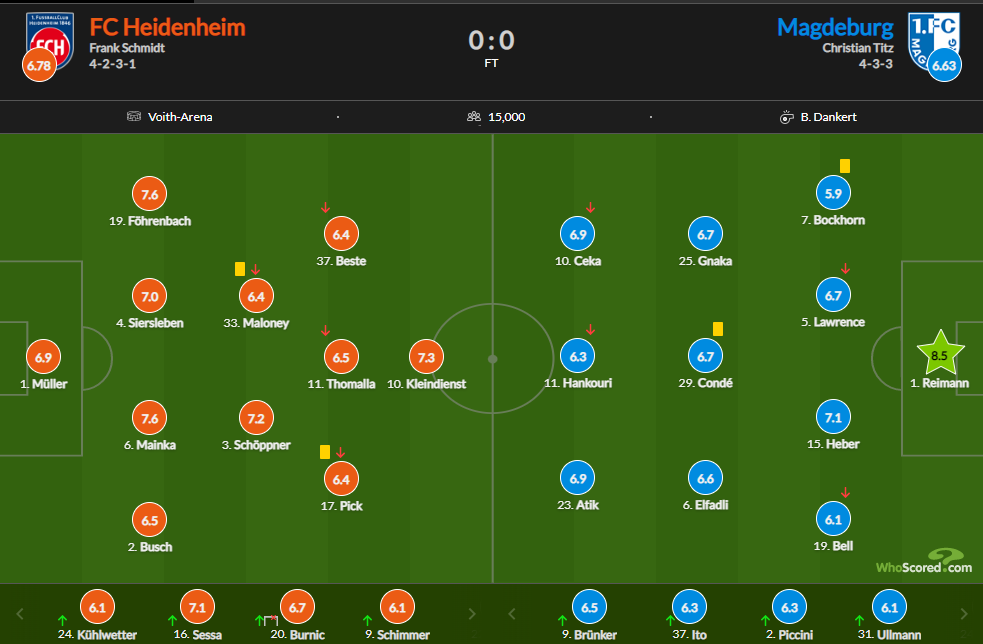Click the yellow card above Condé
Image resolution: width=983 pixels, height=644 pixels.
click(718, 328)
